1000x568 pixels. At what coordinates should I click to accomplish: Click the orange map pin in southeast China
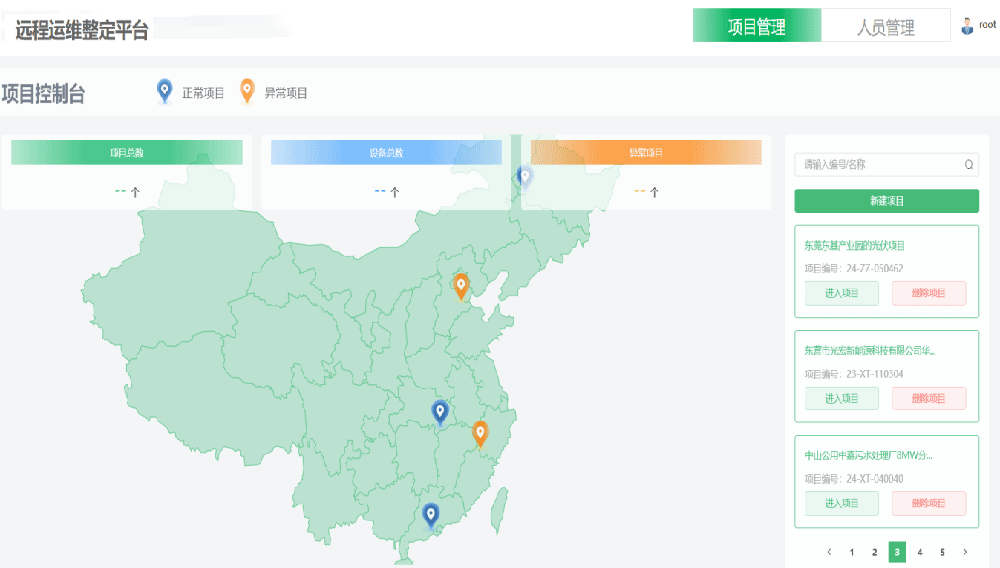point(480,433)
